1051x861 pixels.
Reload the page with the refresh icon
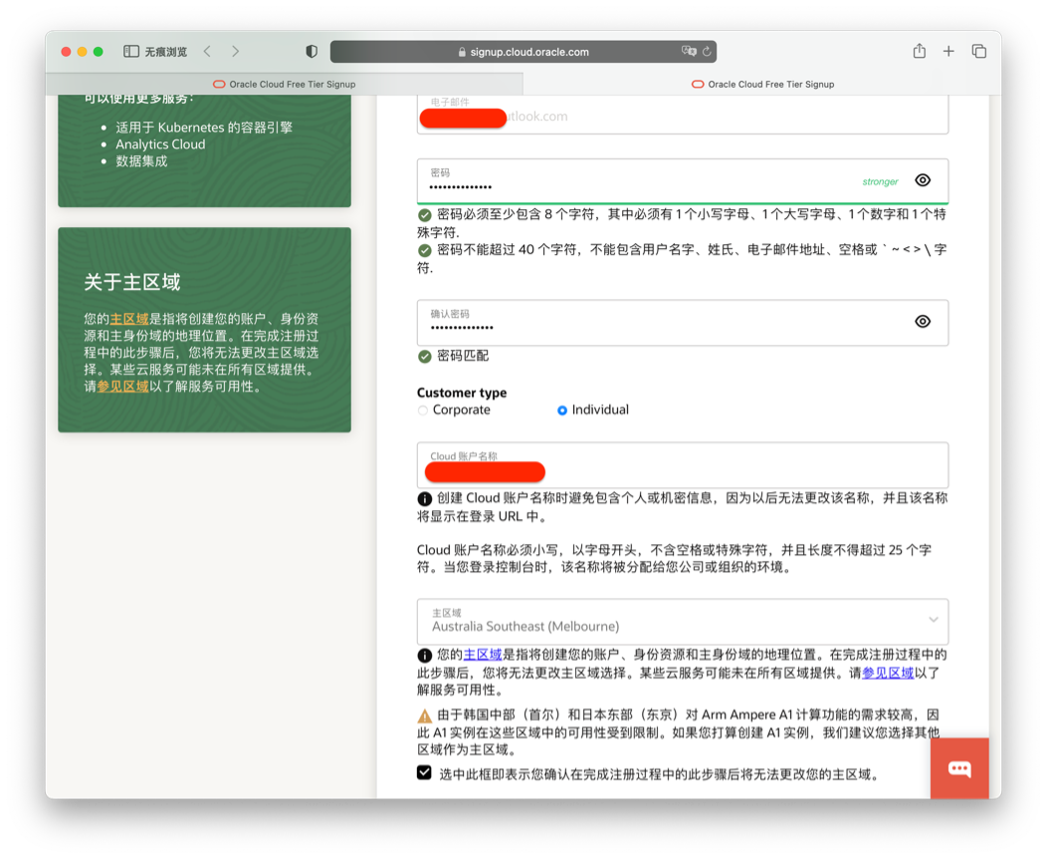(x=706, y=52)
